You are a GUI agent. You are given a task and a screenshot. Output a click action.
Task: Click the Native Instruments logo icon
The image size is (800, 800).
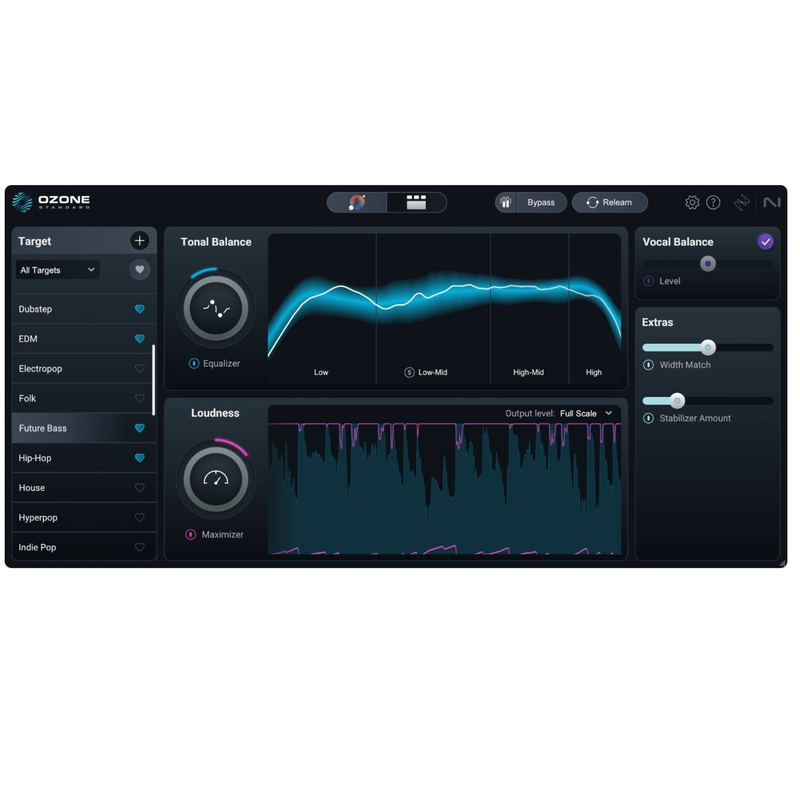[x=771, y=202]
